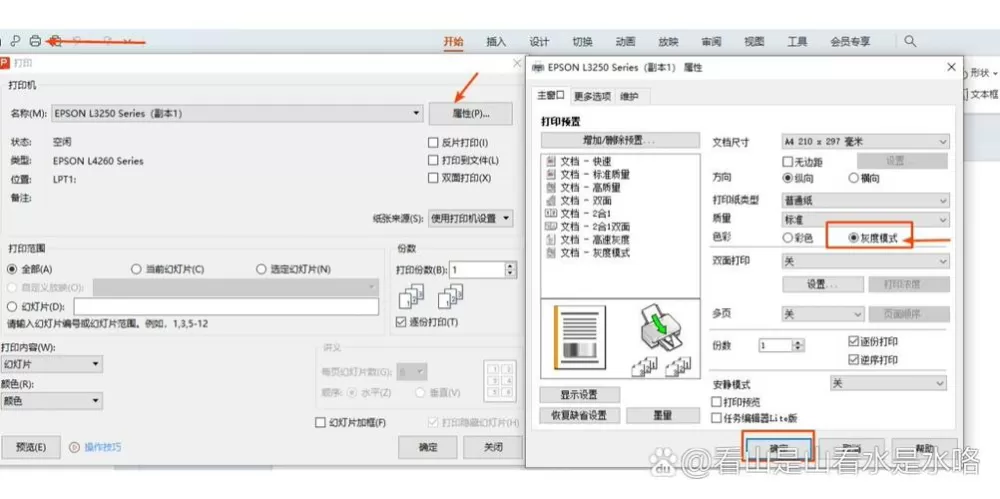Open 质量 标准 dropdown
1000x499 pixels.
[865, 219]
